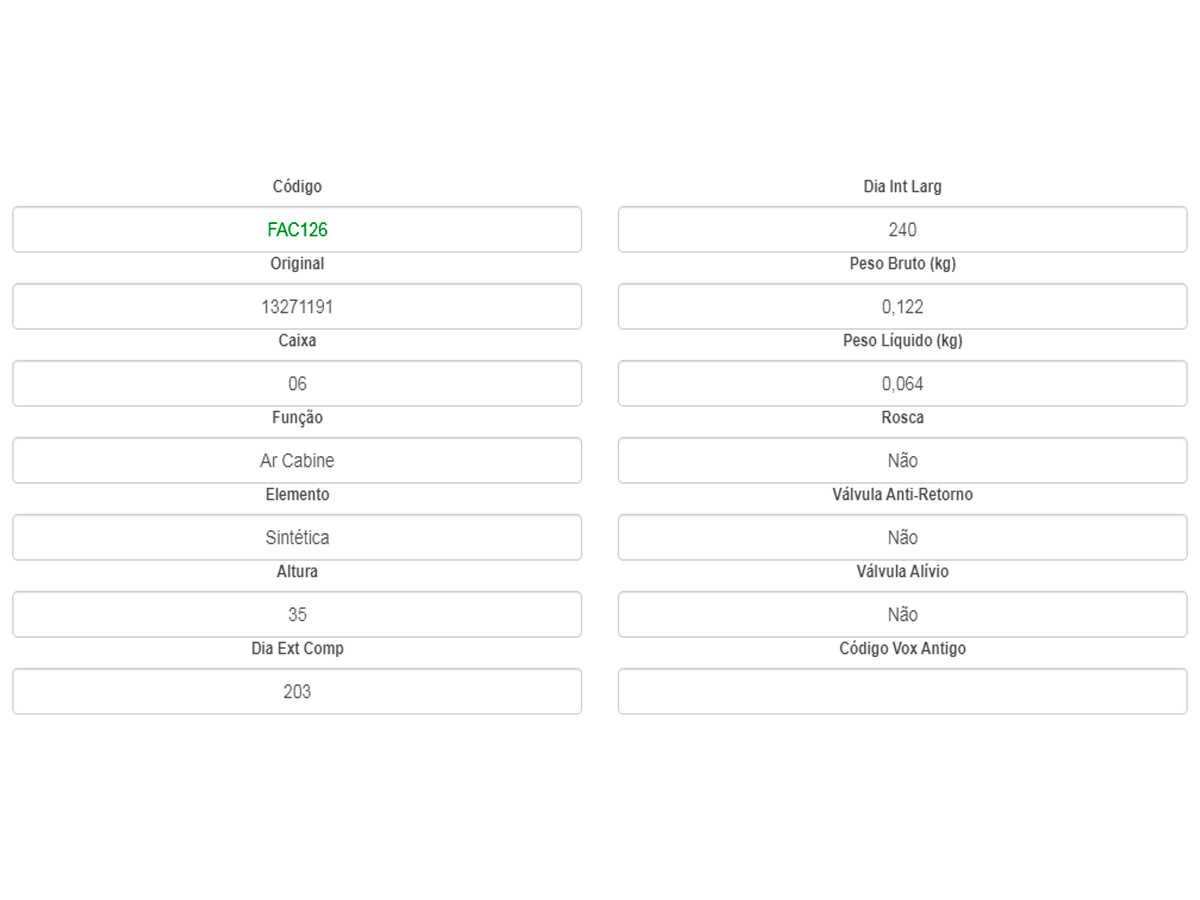Click the Válvula Alívio field

pyautogui.click(x=902, y=615)
